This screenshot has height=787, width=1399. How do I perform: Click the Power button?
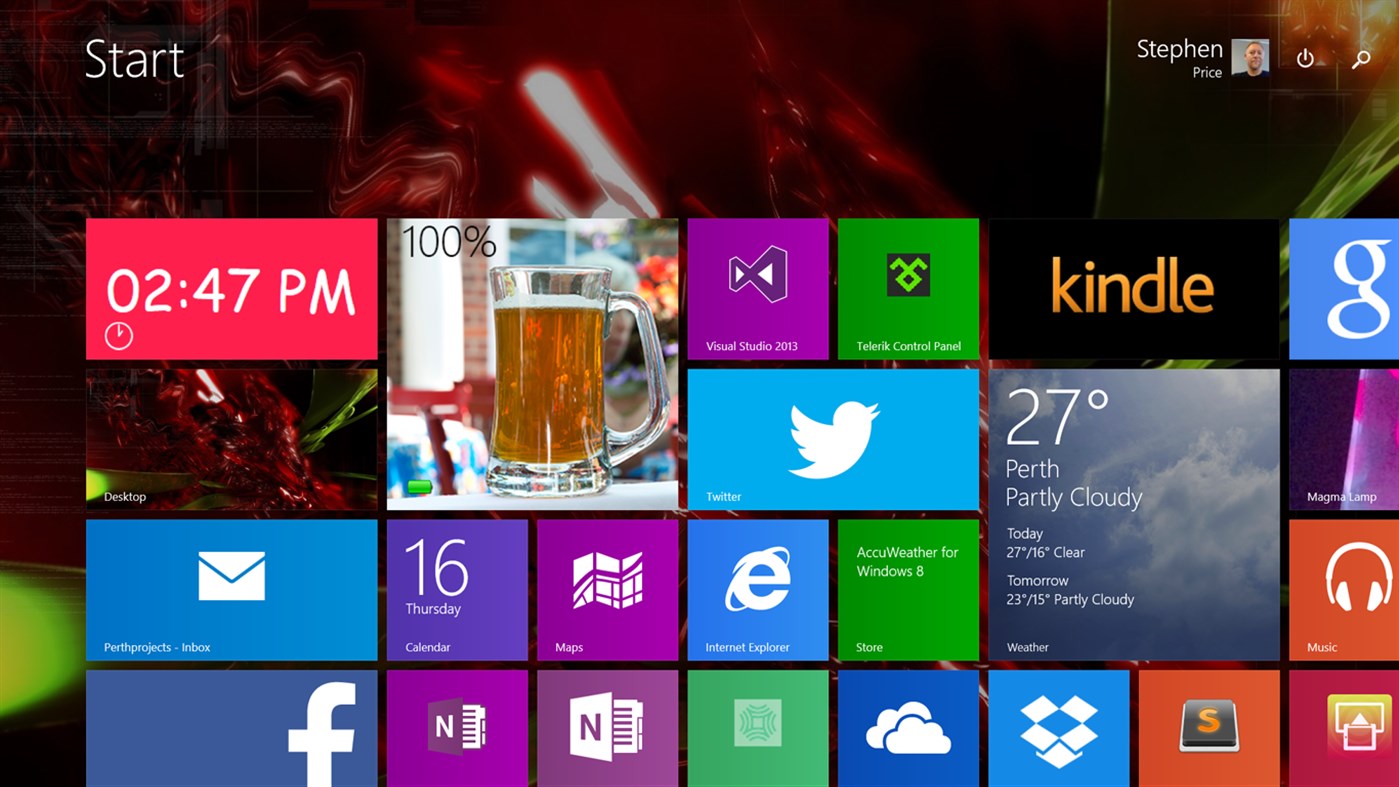pos(1305,59)
